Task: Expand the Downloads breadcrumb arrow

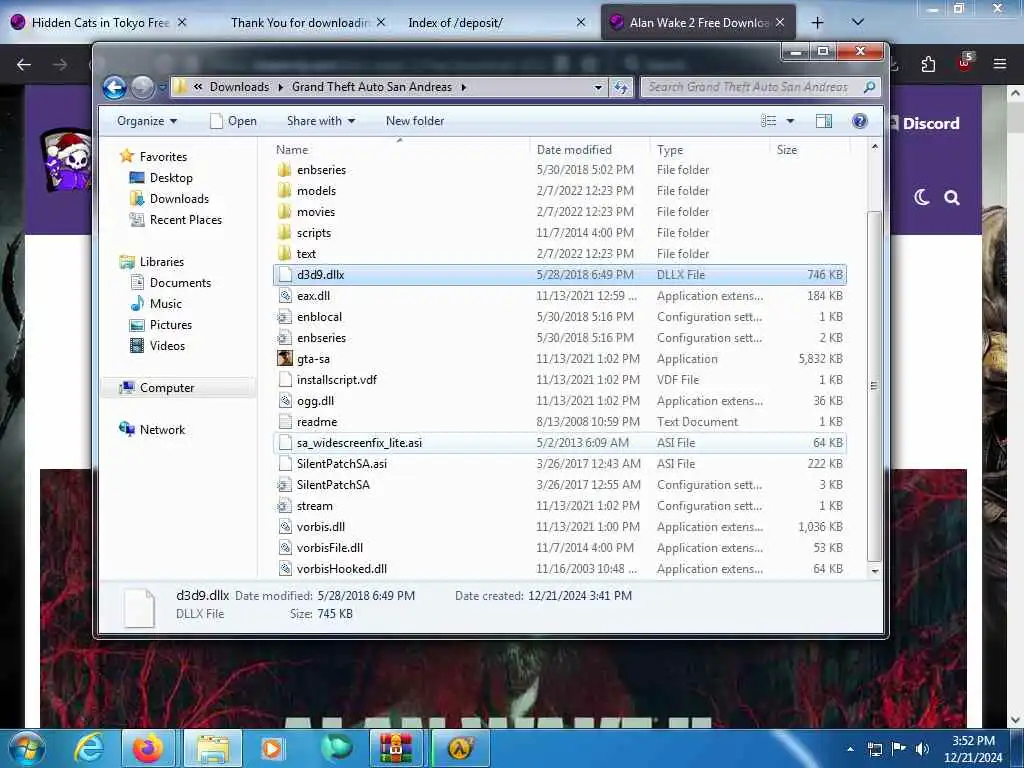Action: (x=280, y=87)
